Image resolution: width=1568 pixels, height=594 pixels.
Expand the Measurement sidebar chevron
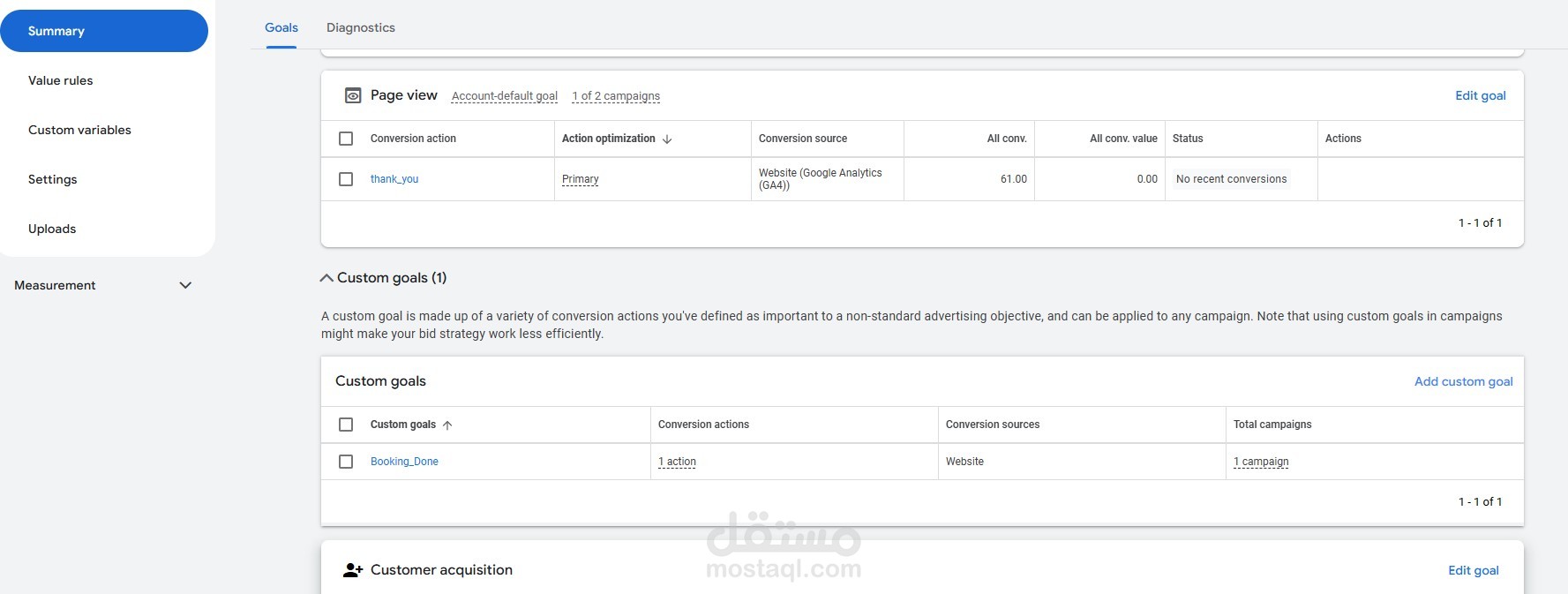pyautogui.click(x=185, y=285)
